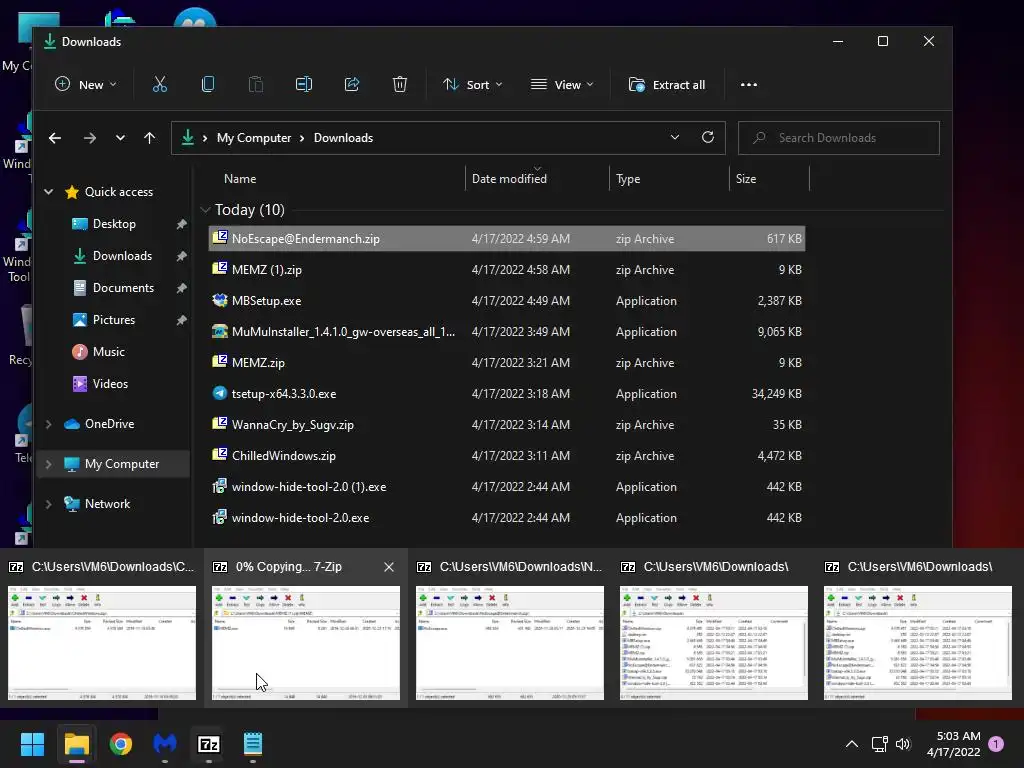Expand the My Computer tree node

coord(48,464)
